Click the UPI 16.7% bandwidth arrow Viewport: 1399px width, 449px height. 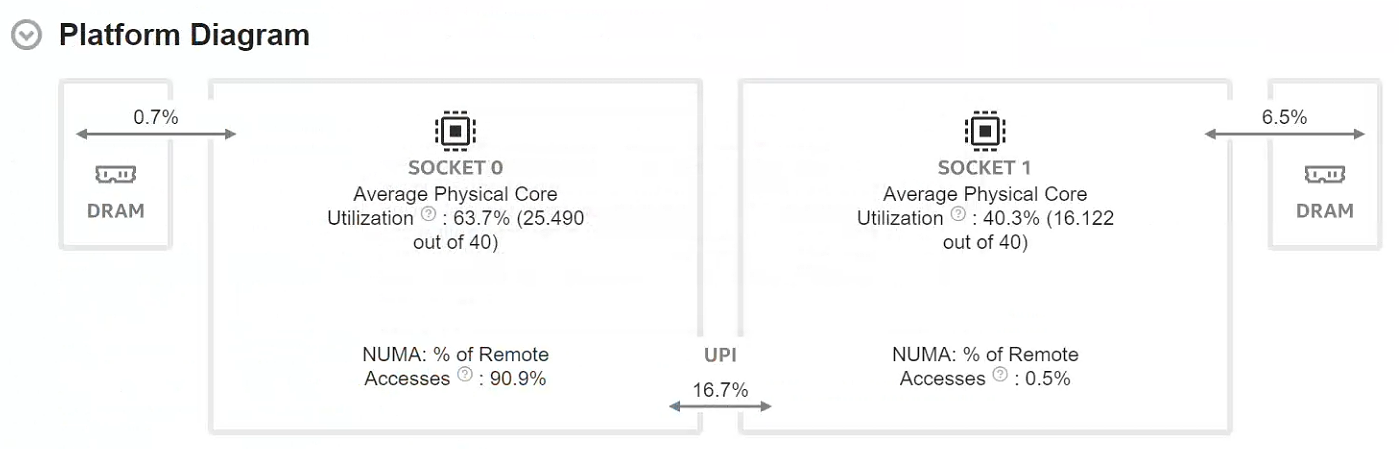click(720, 406)
